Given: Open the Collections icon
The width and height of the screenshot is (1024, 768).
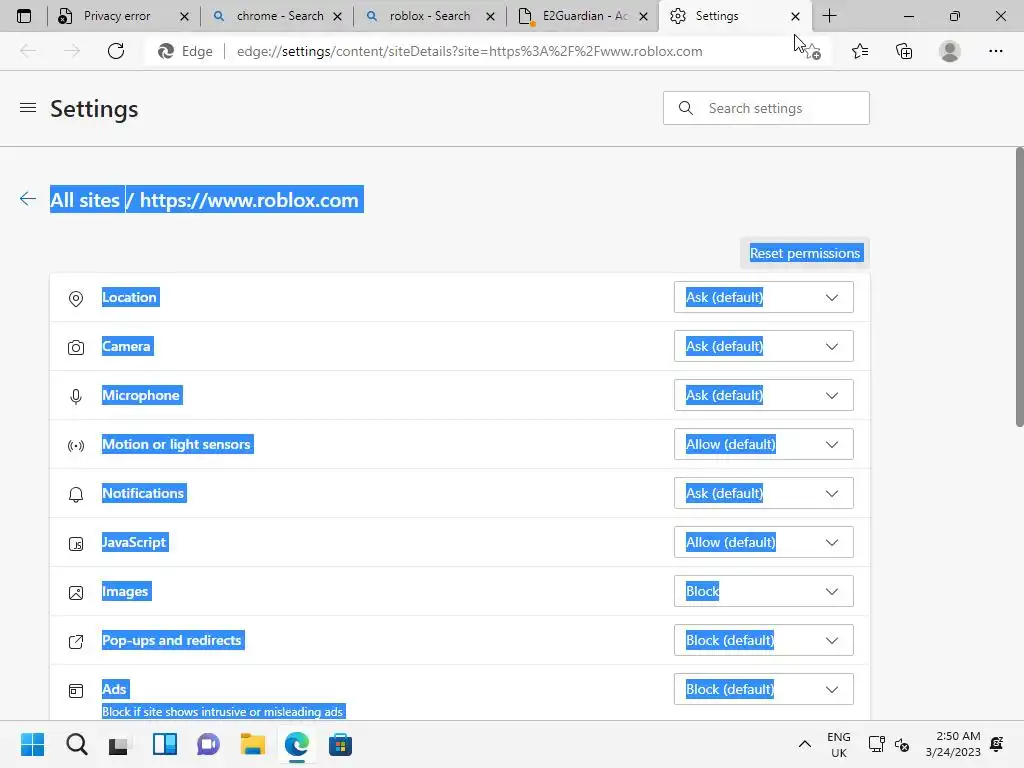Looking at the screenshot, I should pyautogui.click(x=904, y=51).
